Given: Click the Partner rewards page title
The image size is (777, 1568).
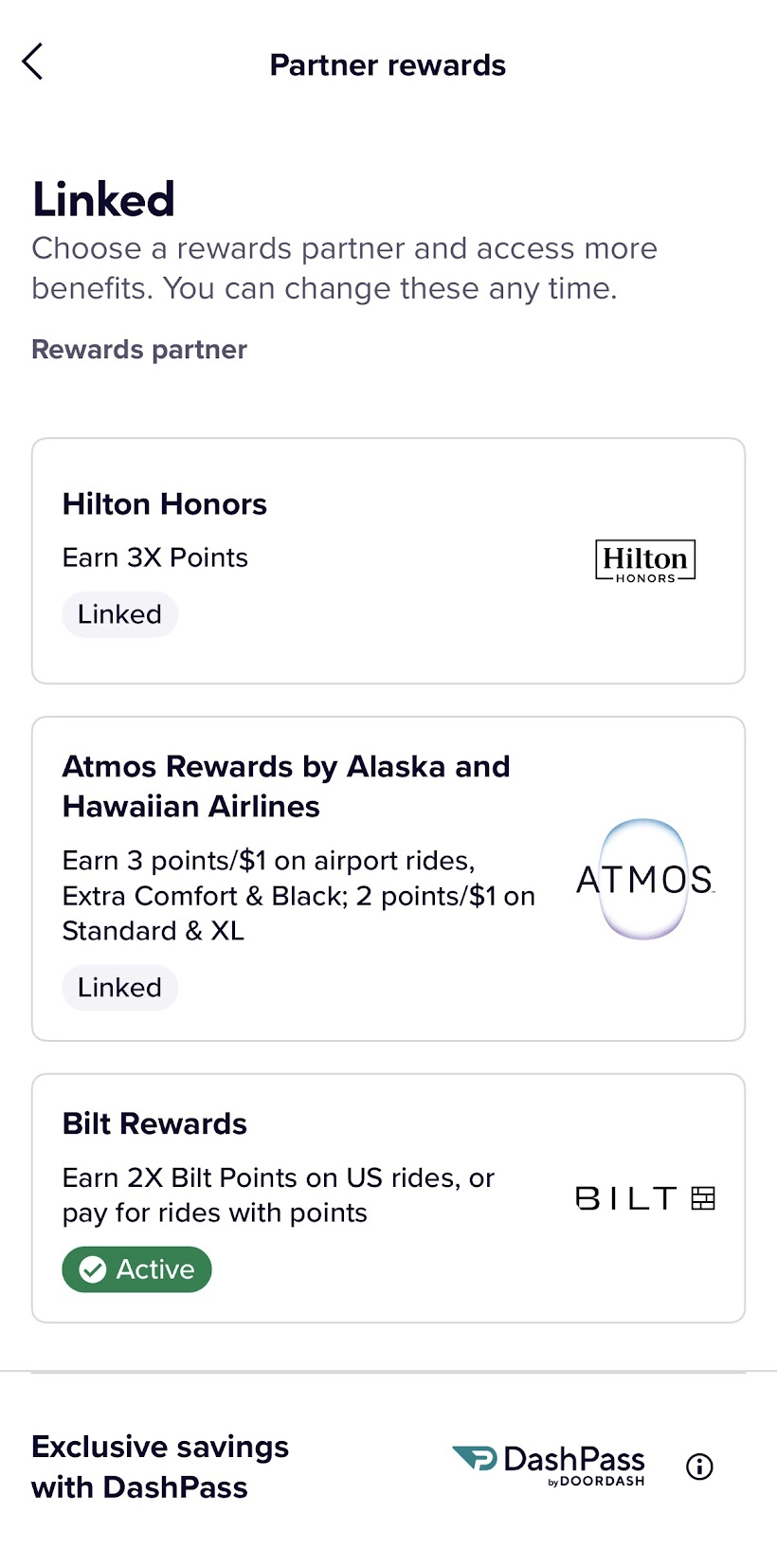Looking at the screenshot, I should point(388,64).
